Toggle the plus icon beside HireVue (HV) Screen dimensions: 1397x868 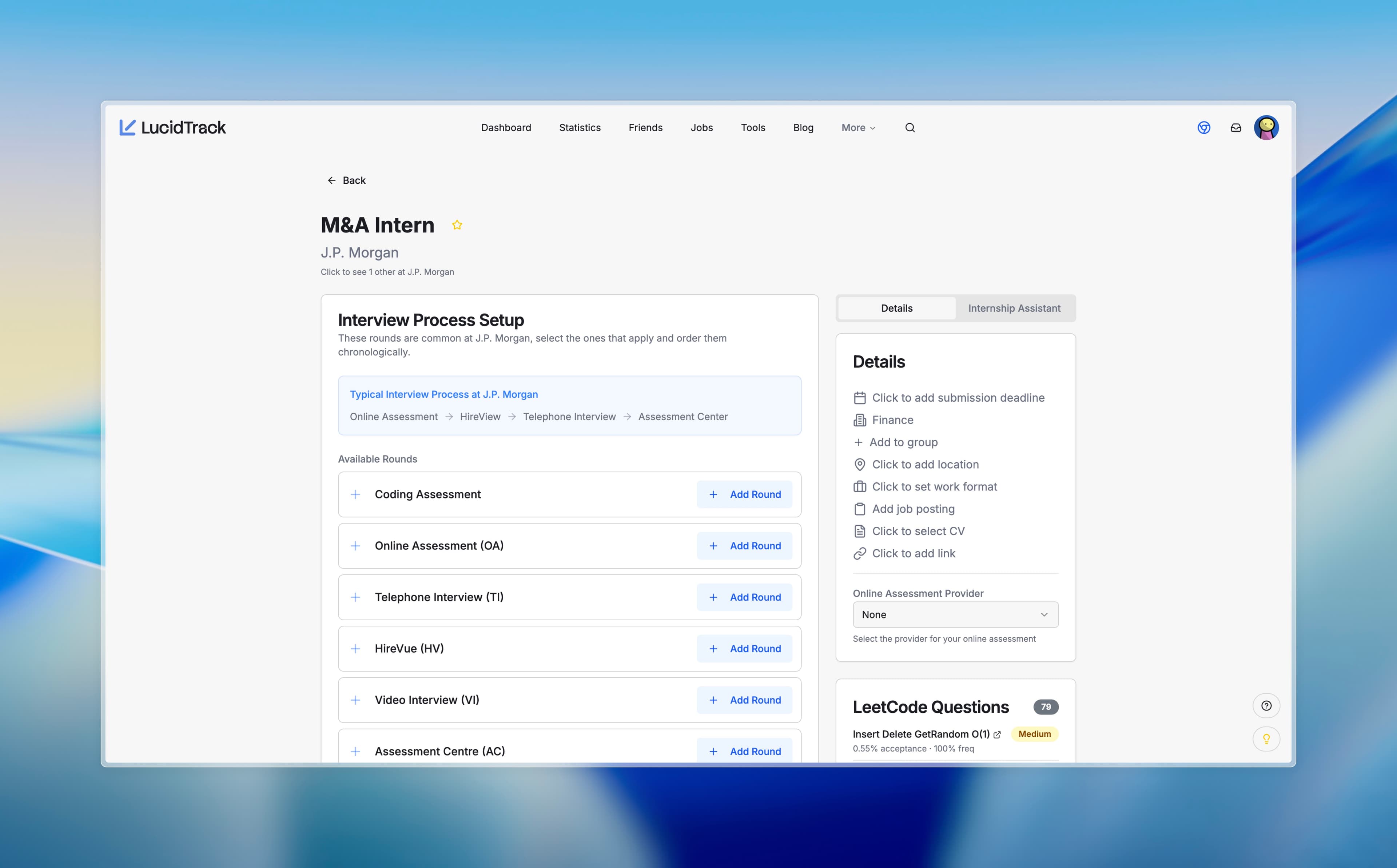click(356, 649)
